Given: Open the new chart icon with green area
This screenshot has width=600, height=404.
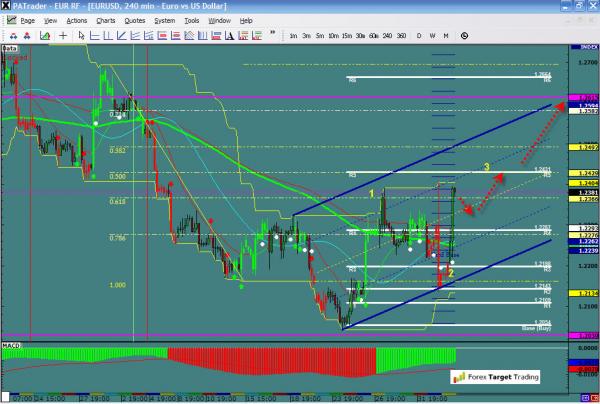Looking at the screenshot, I should [x=45, y=36].
